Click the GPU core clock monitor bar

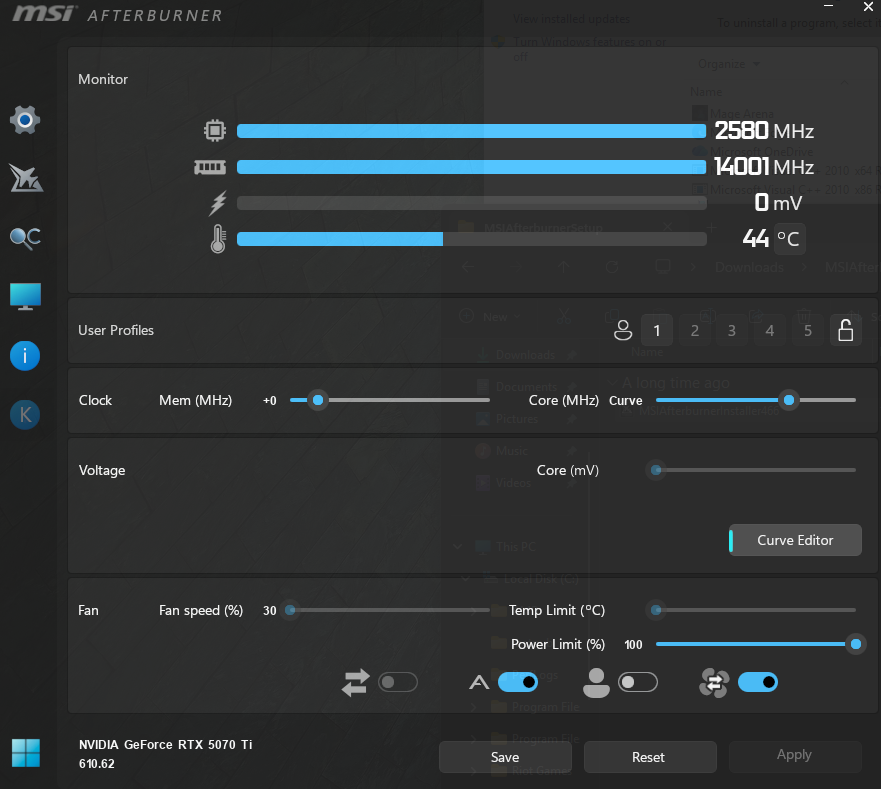(x=471, y=131)
